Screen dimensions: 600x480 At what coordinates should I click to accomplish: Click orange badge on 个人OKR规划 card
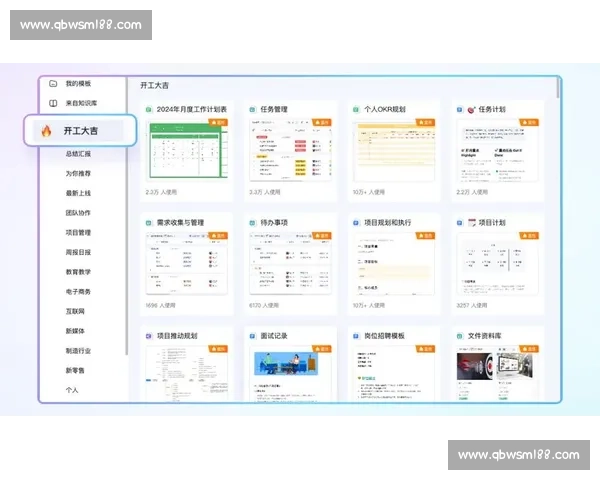426,122
